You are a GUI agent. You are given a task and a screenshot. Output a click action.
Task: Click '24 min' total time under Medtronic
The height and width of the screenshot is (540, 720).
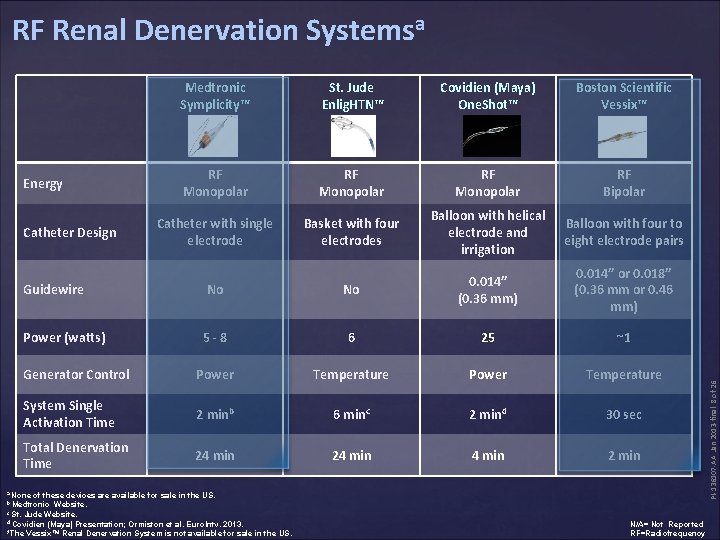[215, 455]
